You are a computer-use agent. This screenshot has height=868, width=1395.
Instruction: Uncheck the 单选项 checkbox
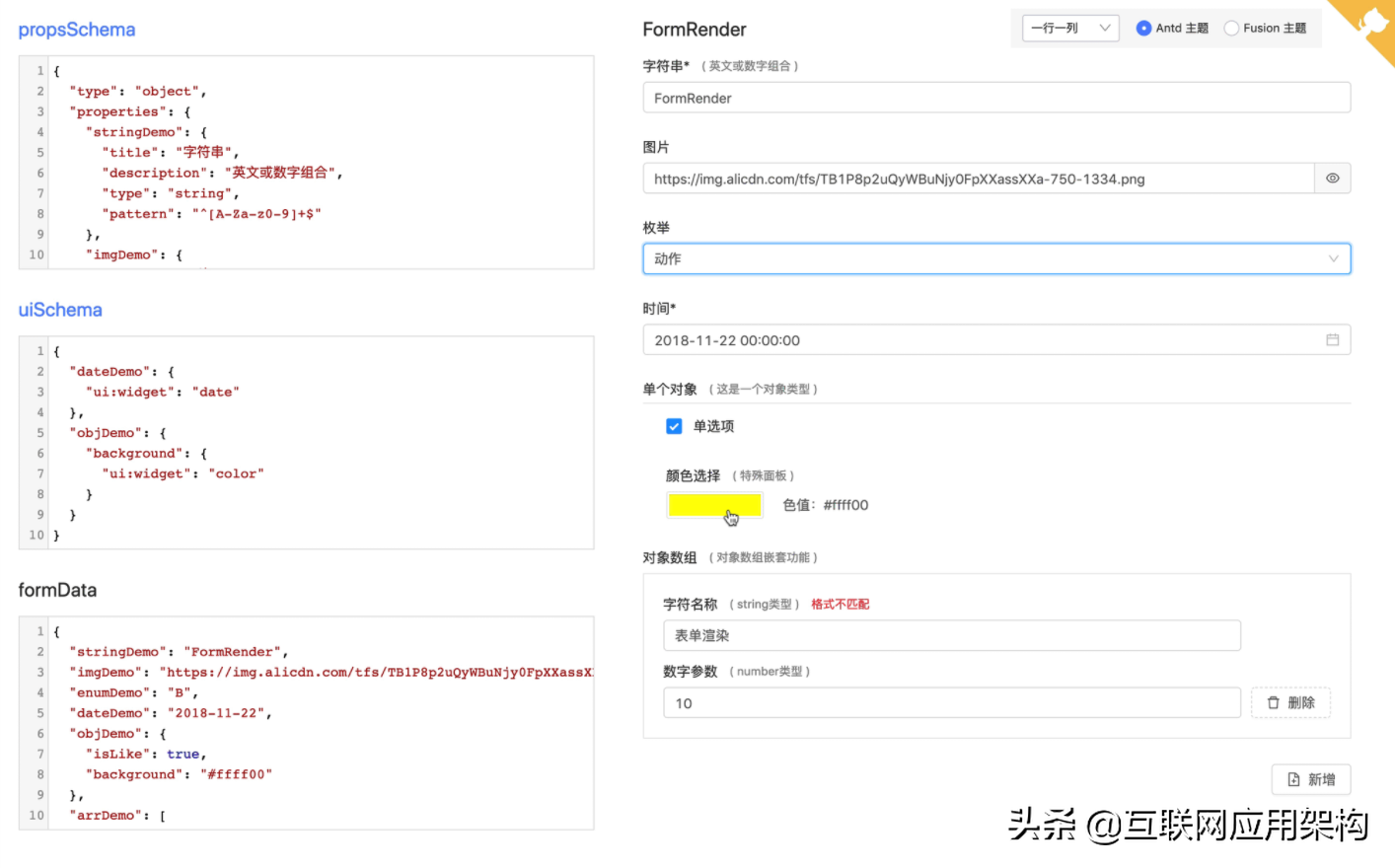click(x=674, y=426)
